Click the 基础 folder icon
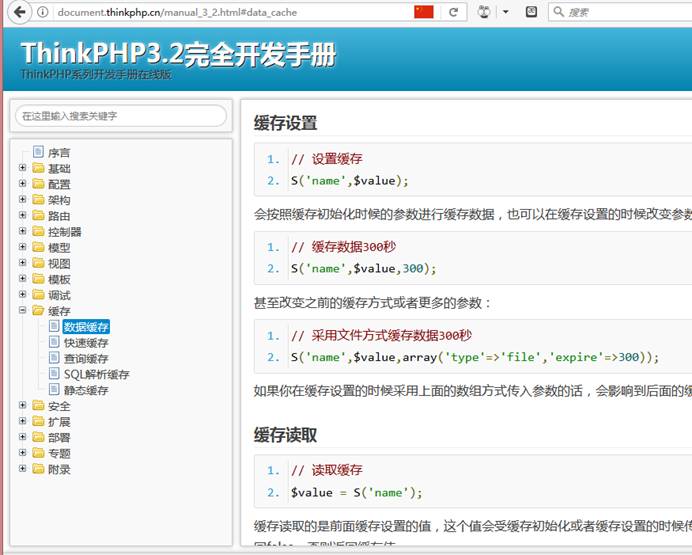 click(x=38, y=168)
